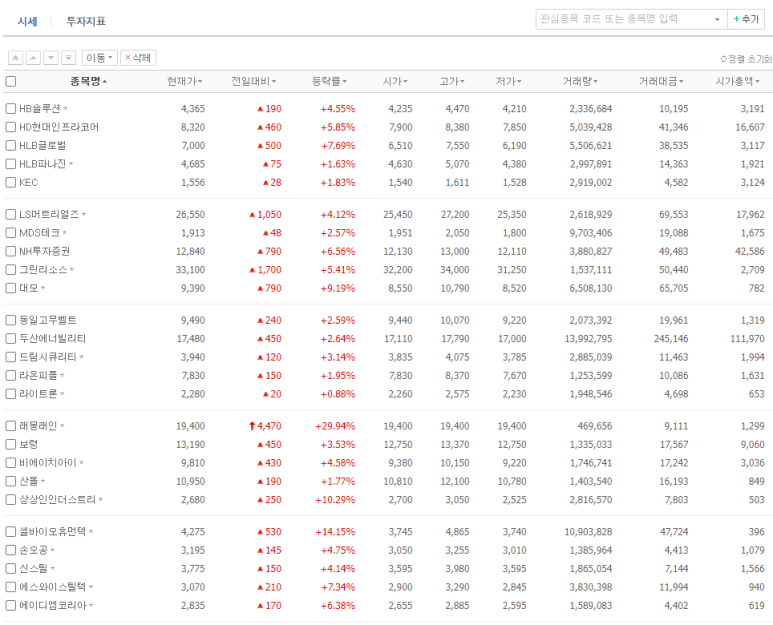Check the 대모 row checkbox

pyautogui.click(x=10, y=288)
